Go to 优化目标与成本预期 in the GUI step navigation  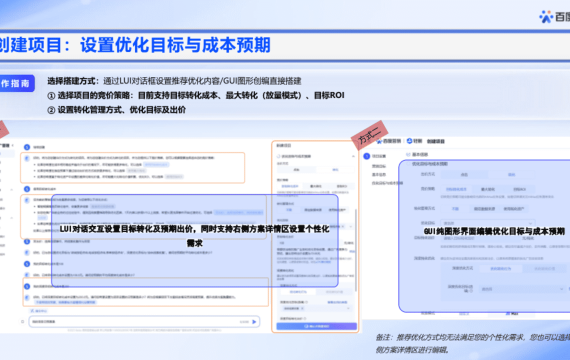[388, 183]
